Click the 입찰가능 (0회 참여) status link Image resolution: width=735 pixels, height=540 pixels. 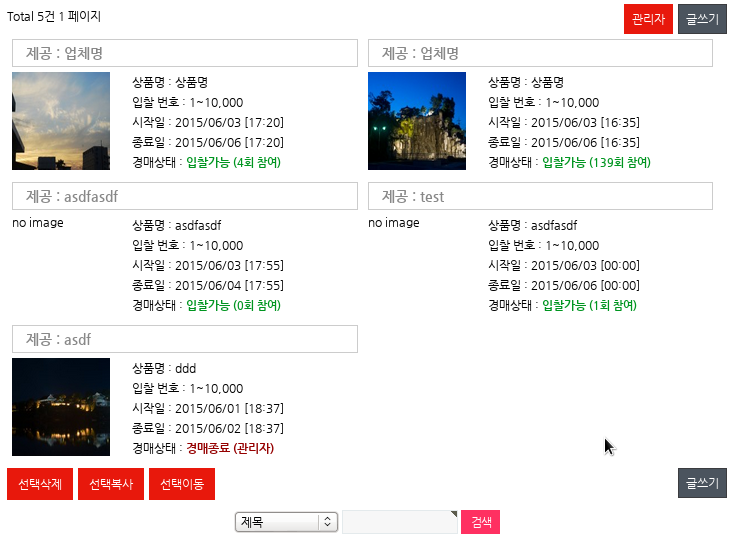click(233, 305)
